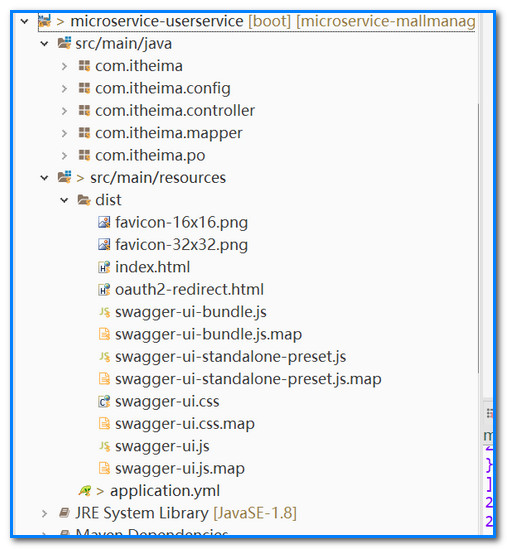507x549 pixels.
Task: Click the microservice-userservice project icon
Action: (x=44, y=21)
